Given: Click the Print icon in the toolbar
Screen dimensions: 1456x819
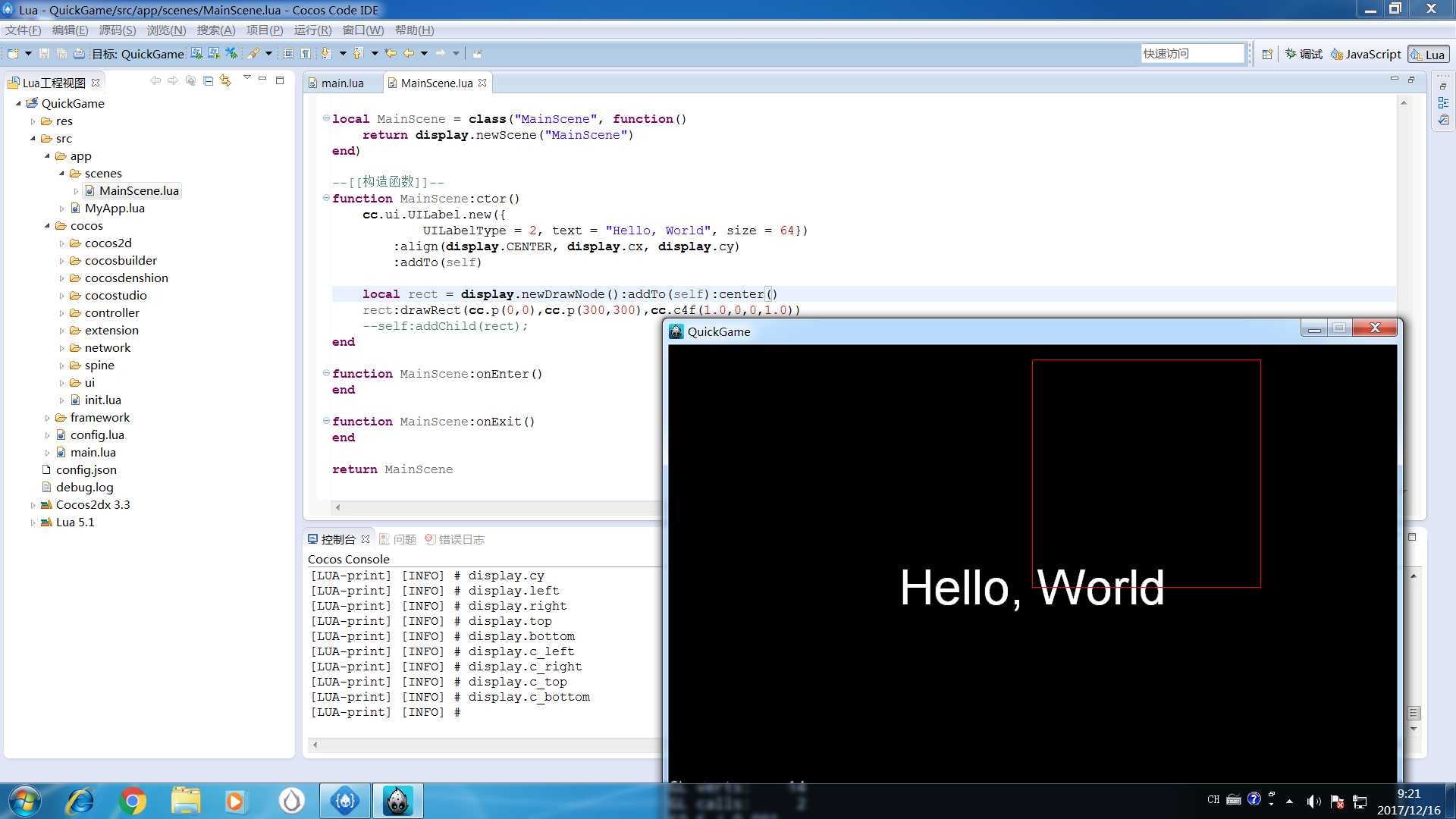Looking at the screenshot, I should pyautogui.click(x=79, y=54).
